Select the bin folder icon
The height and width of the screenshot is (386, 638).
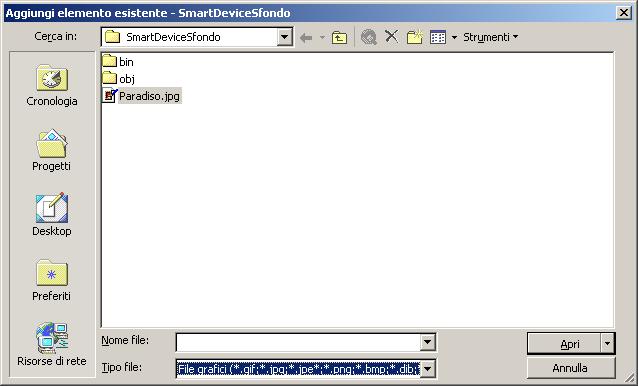[x=109, y=61]
